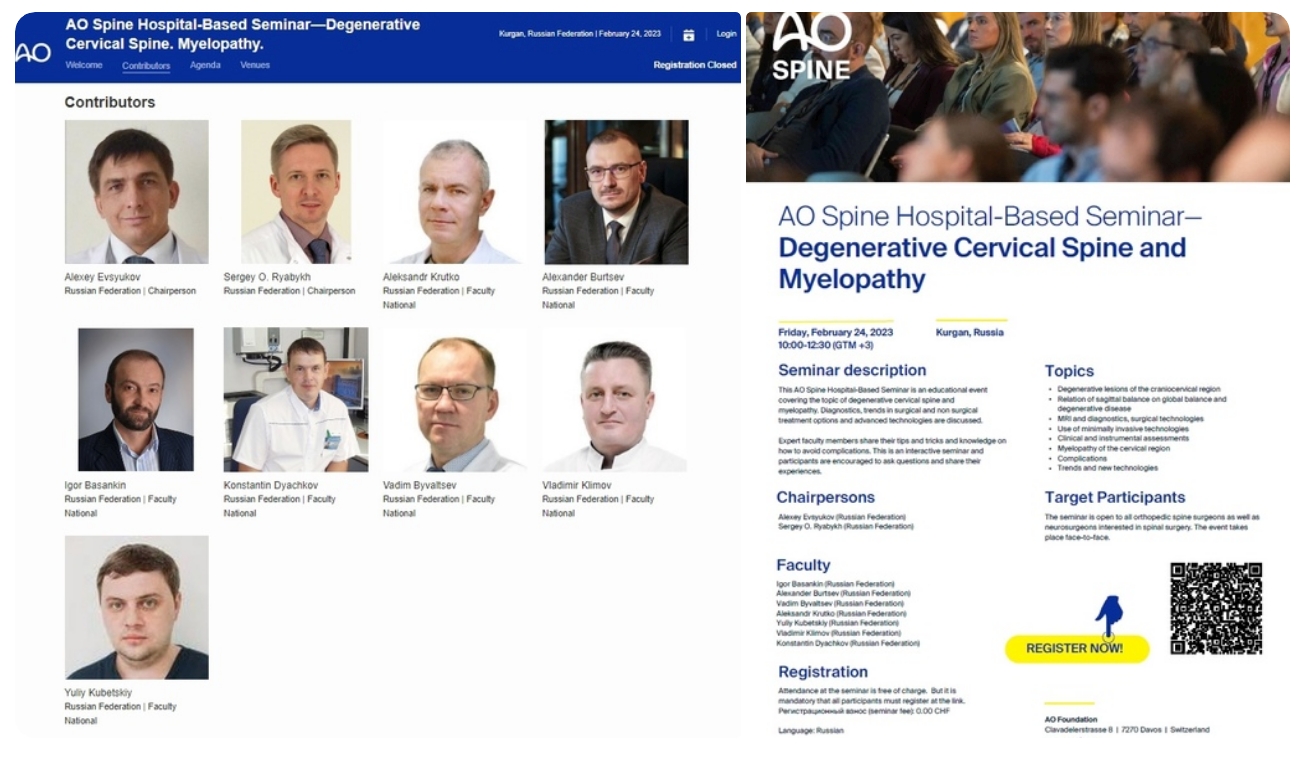Image resolution: width=1308 pixels, height=762 pixels.
Task: Click the Login link
Action: tap(726, 34)
